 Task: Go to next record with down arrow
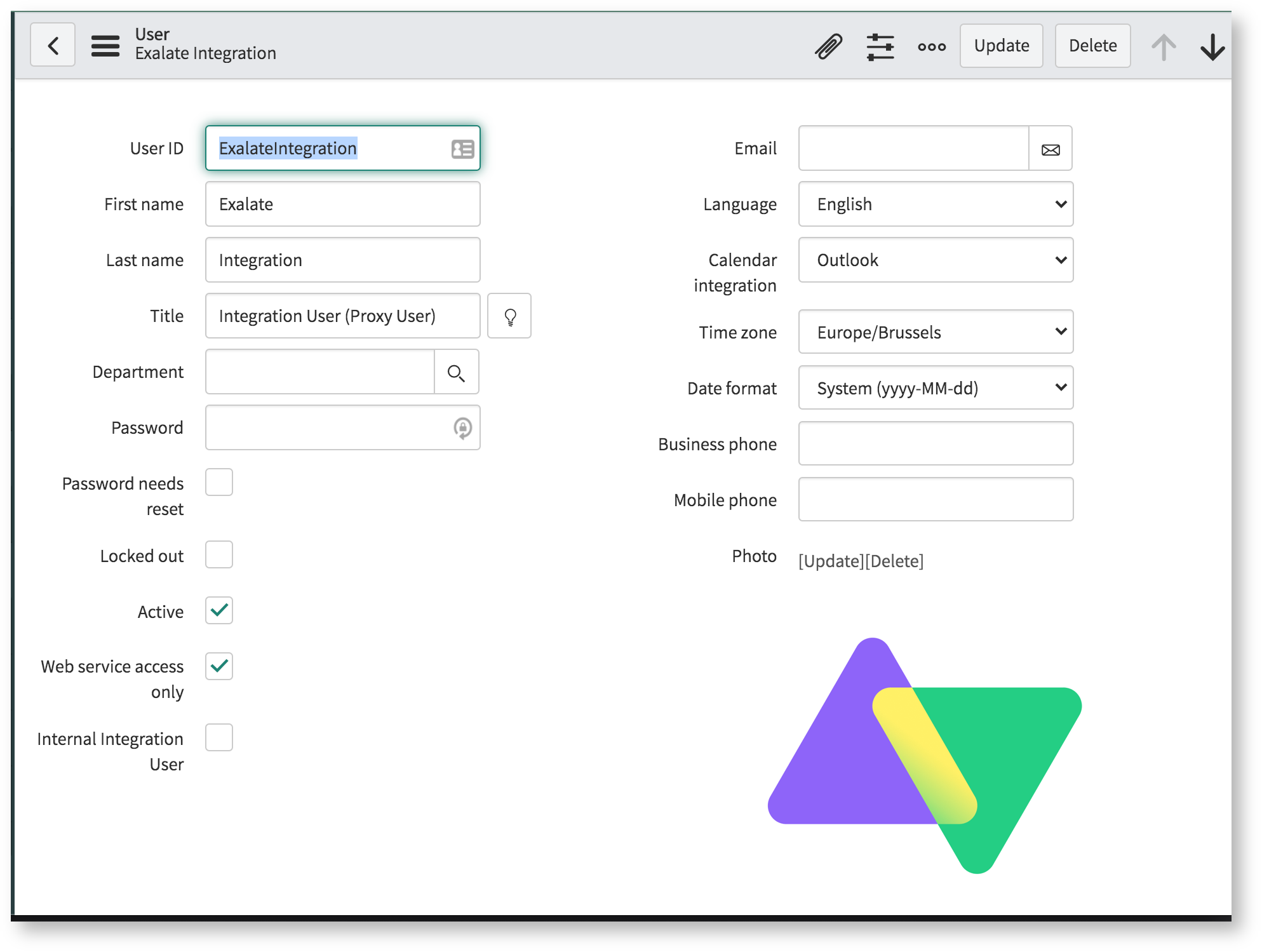click(1212, 46)
